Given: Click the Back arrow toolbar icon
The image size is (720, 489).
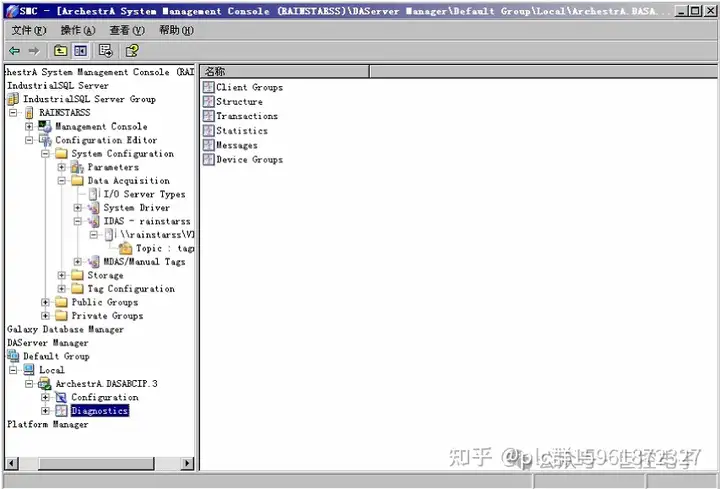Looking at the screenshot, I should coord(14,51).
